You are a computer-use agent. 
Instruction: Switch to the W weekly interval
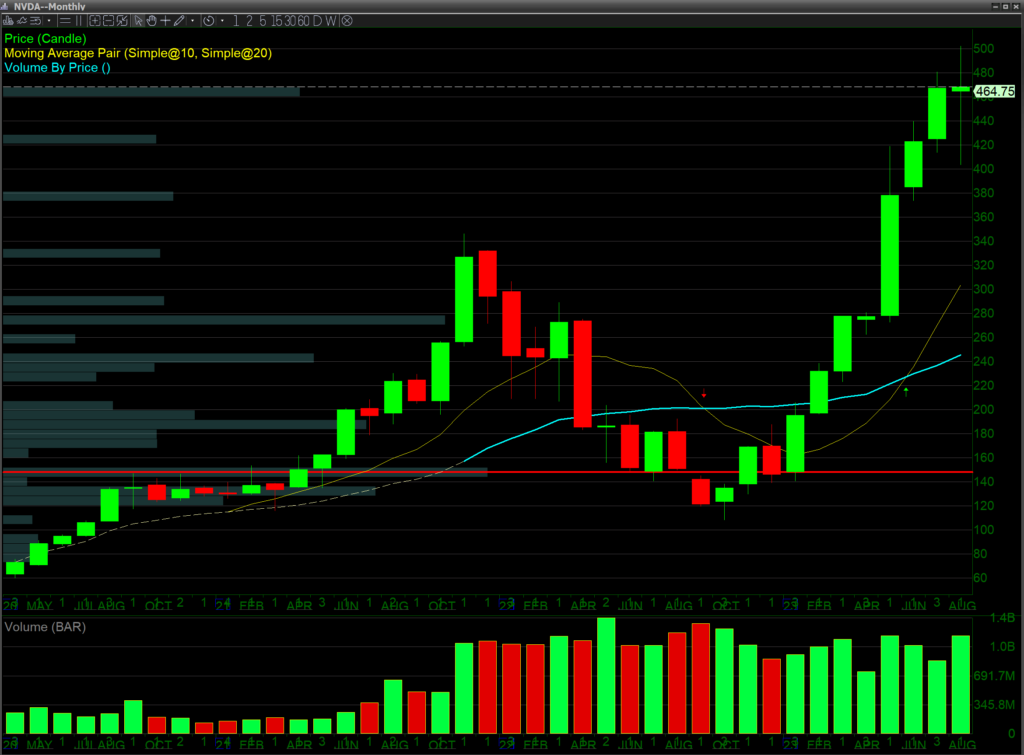coord(330,21)
